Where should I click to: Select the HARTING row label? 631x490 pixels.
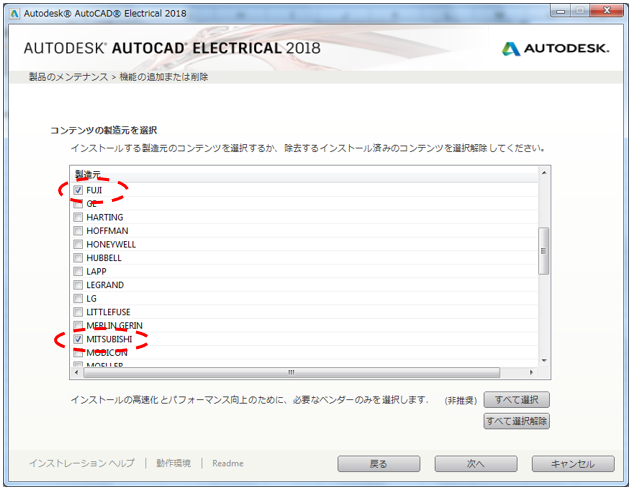(105, 217)
